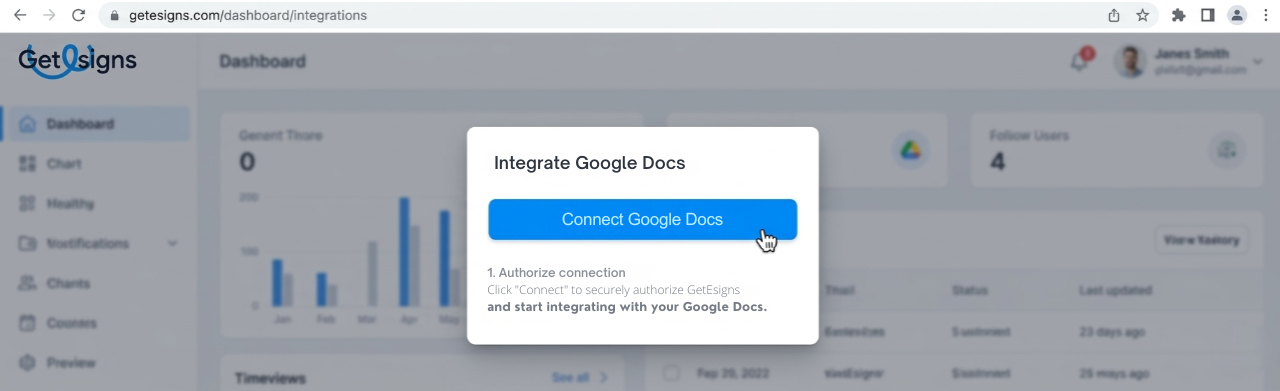This screenshot has width=1280, height=391.
Task: Click the Jan bar in the chart
Action: pyautogui.click(x=277, y=283)
